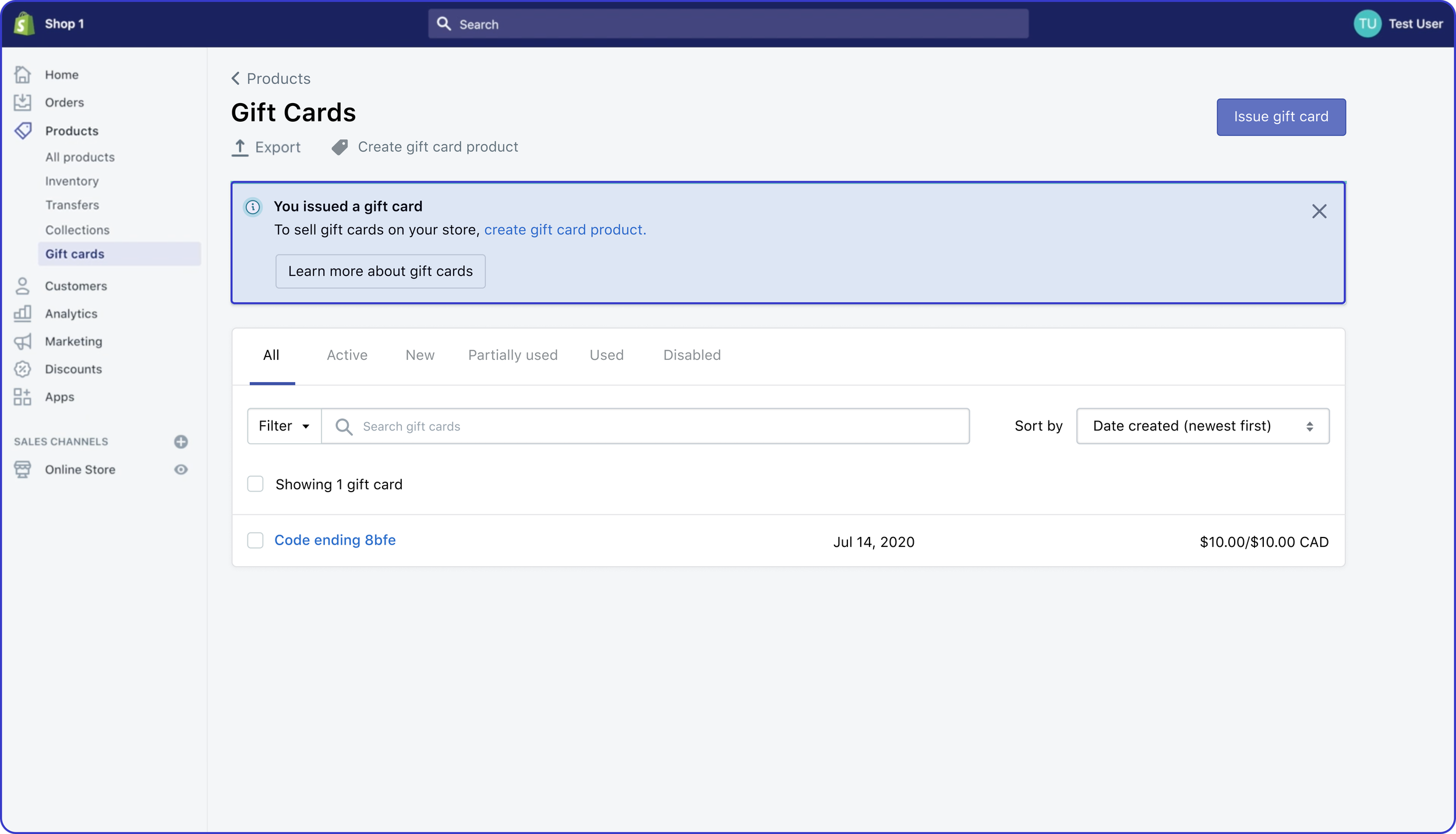Open Analytics bar chart icon

point(23,313)
